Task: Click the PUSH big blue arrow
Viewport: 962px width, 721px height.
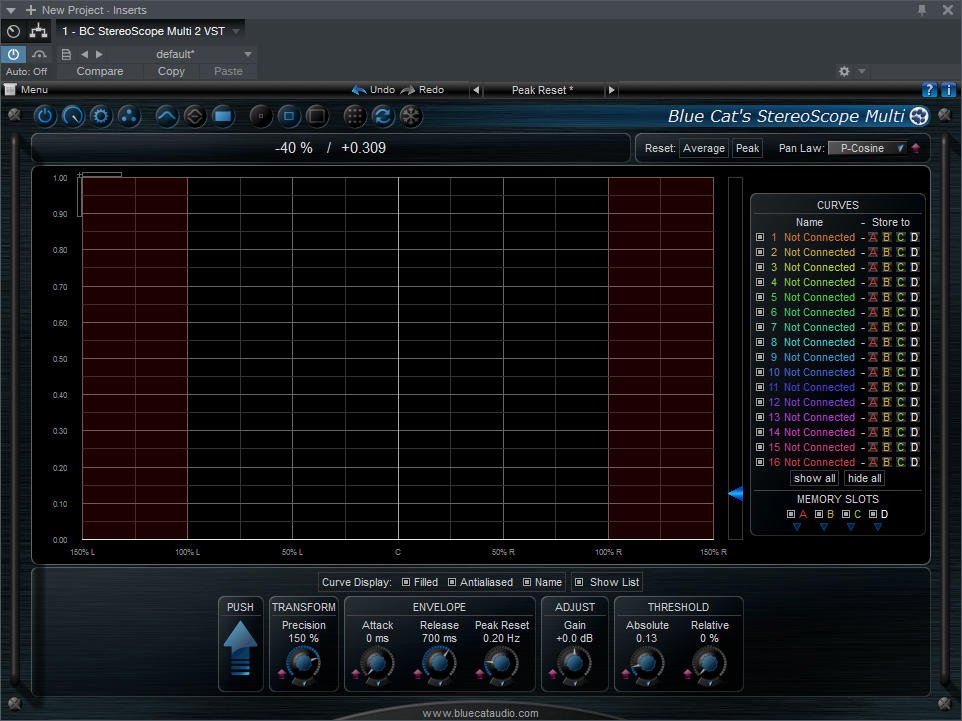Action: pos(240,649)
